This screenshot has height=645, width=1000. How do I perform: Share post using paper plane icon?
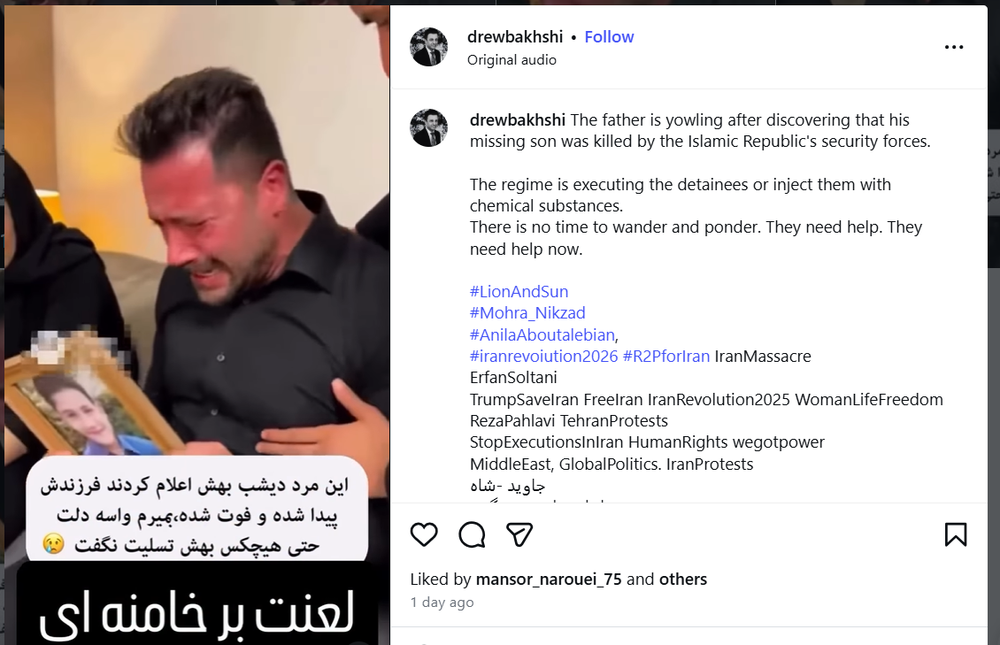519,535
